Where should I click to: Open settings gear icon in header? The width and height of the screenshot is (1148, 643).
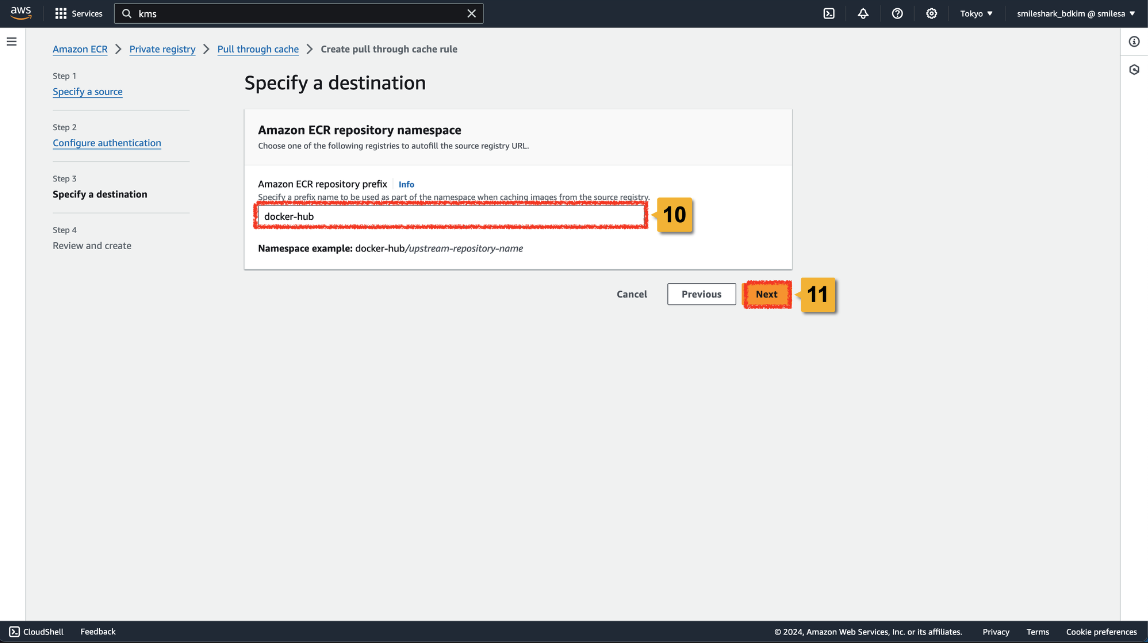click(931, 14)
